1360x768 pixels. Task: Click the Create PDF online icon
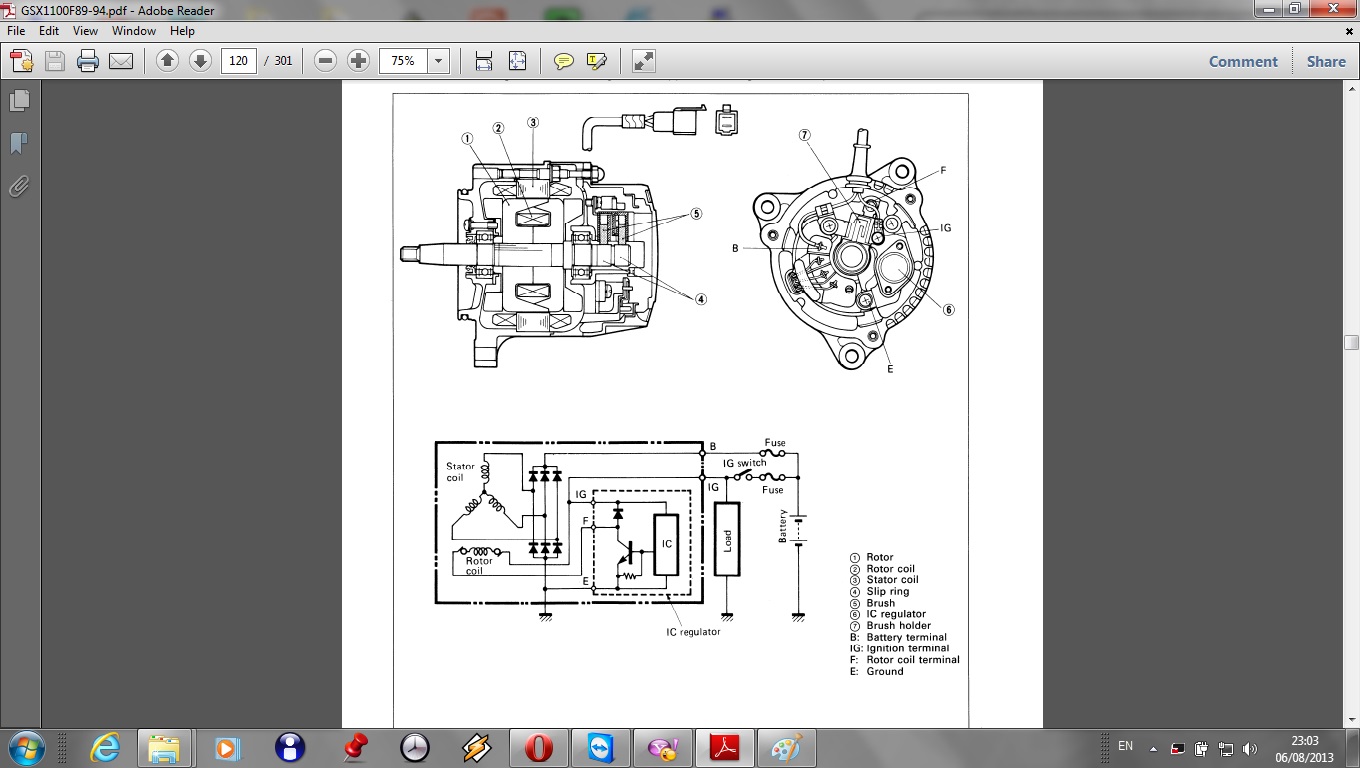[22, 61]
